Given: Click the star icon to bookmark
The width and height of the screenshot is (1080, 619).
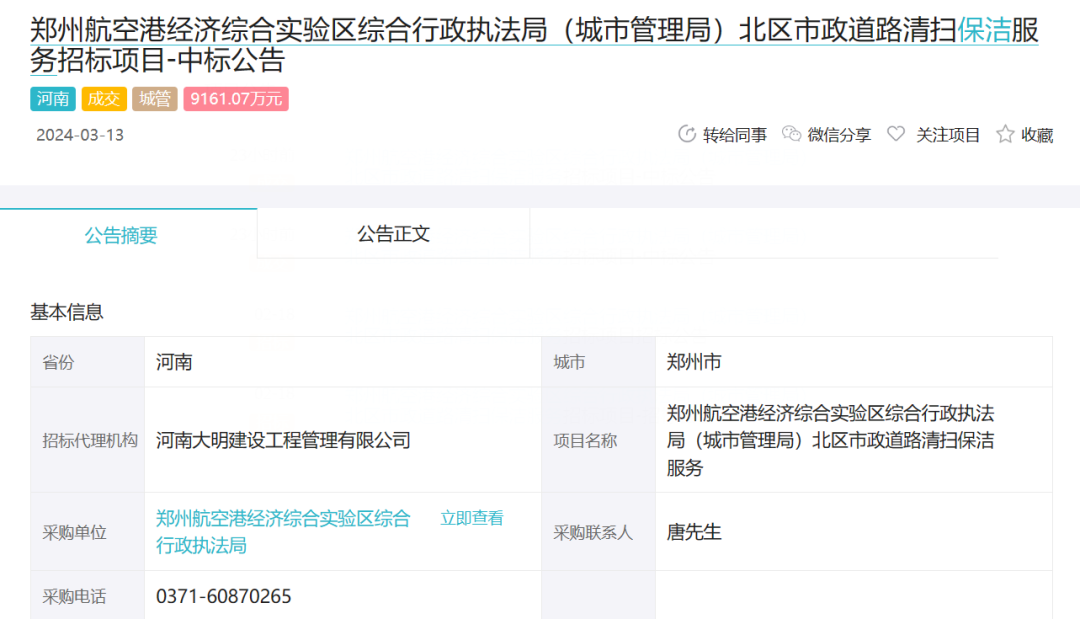Looking at the screenshot, I should coord(1005,134).
